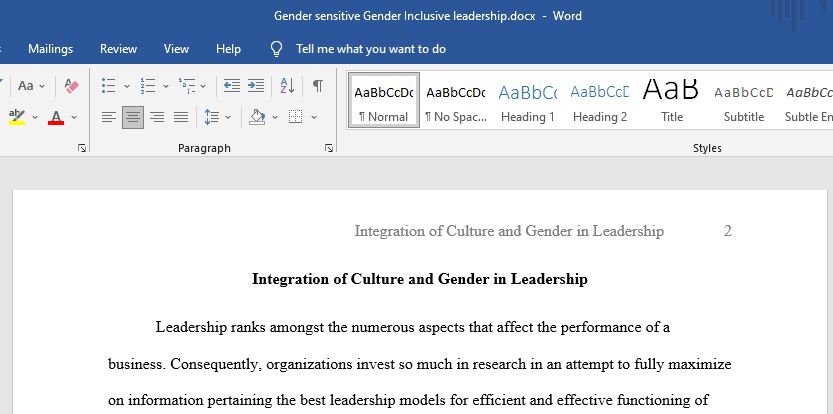The image size is (833, 414).
Task: Click the bold document title heading
Action: click(x=420, y=279)
